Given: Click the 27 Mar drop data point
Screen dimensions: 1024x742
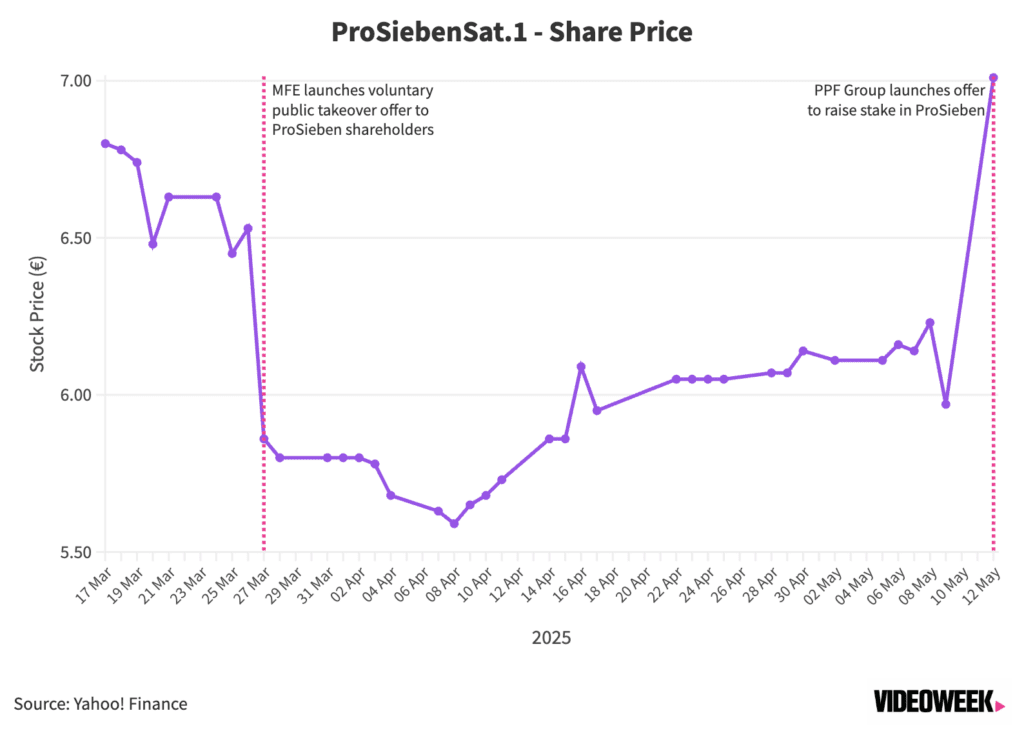Looking at the screenshot, I should click(264, 439).
